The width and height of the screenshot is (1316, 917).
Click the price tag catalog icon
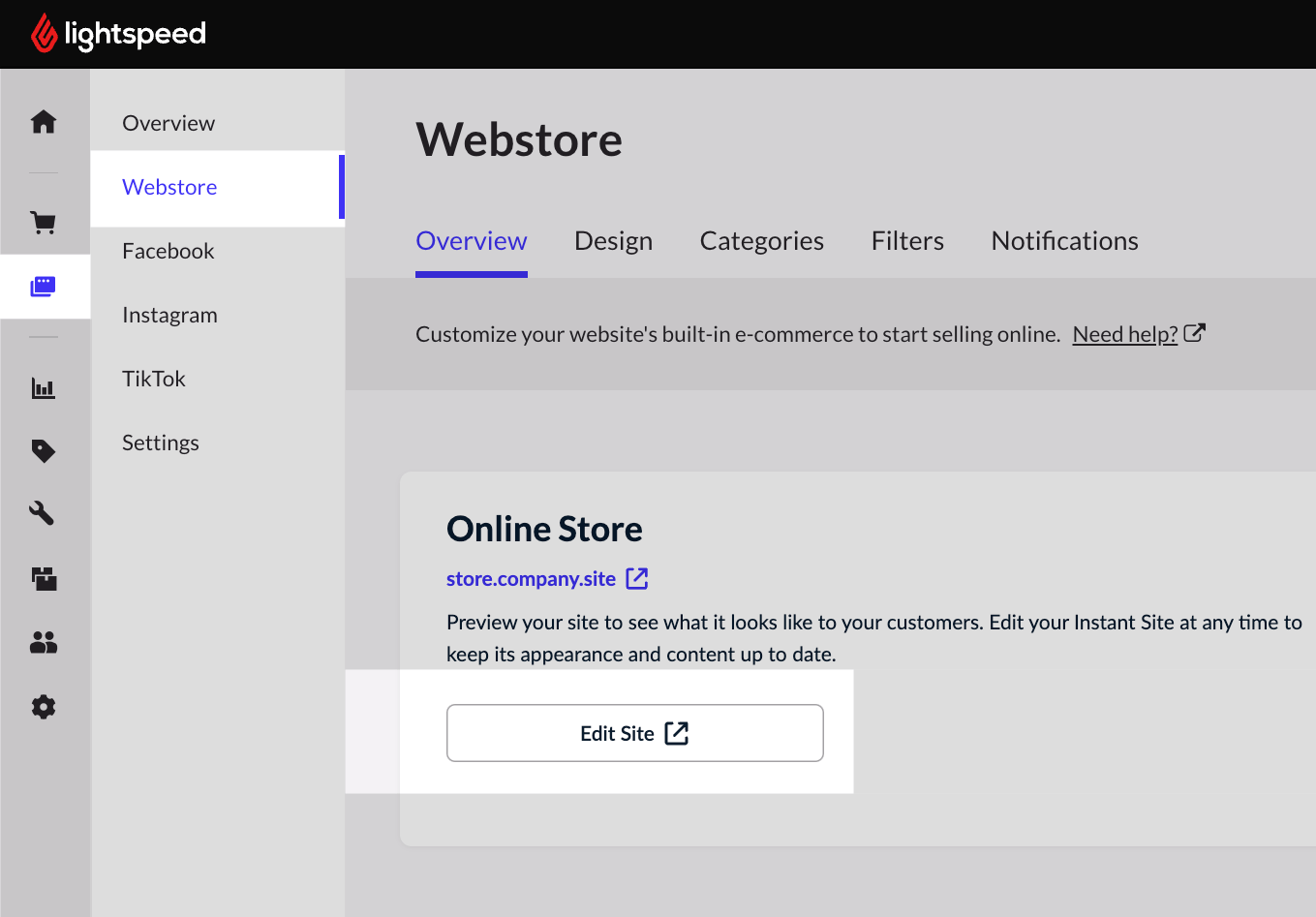[44, 451]
